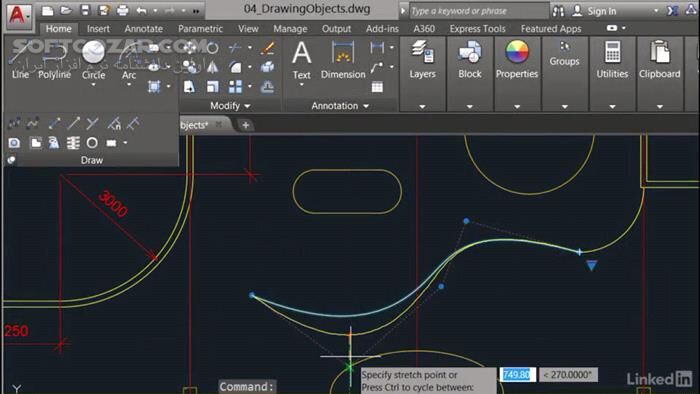Open the Home ribbon tab

pos(58,29)
